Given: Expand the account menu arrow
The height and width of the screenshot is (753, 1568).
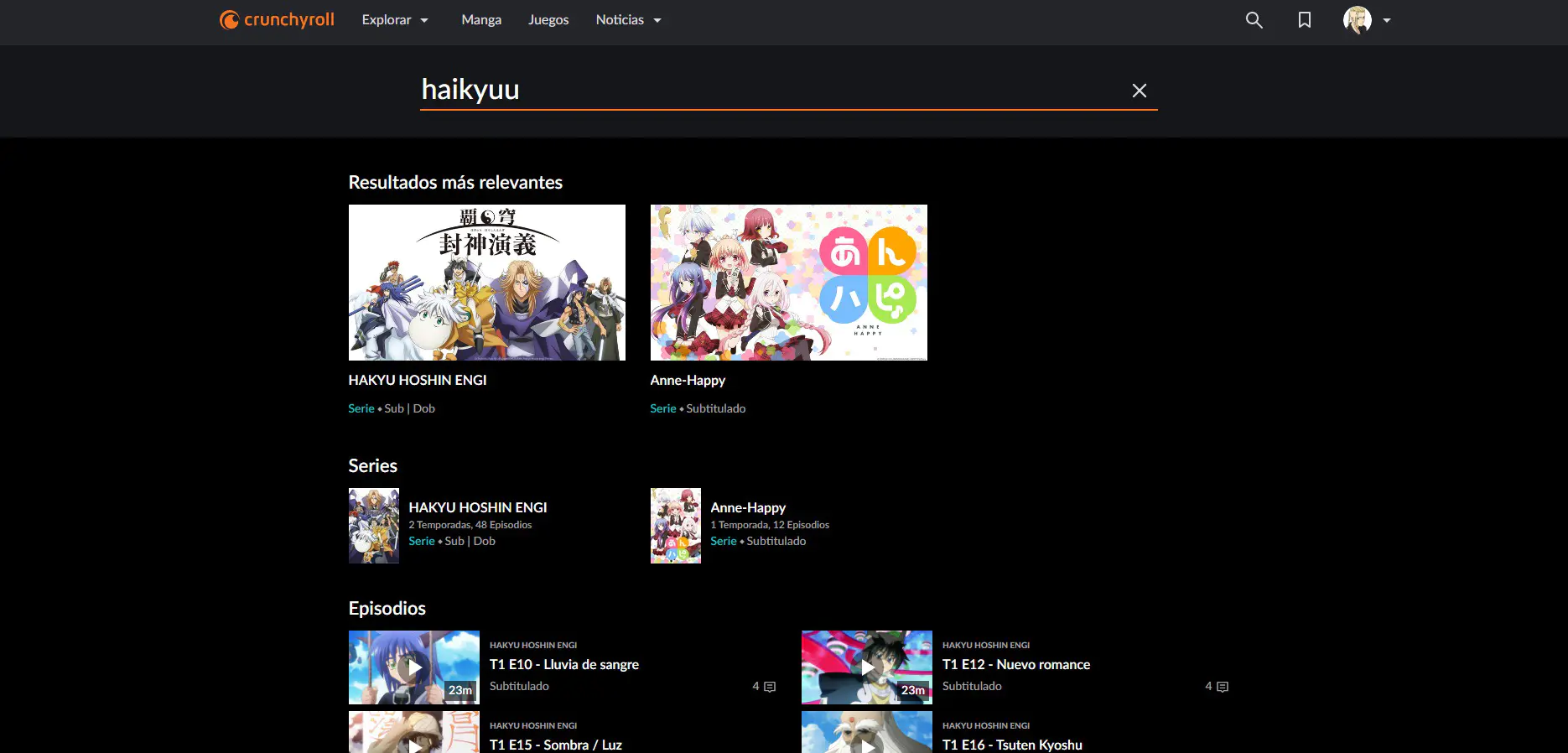Looking at the screenshot, I should click(x=1387, y=20).
